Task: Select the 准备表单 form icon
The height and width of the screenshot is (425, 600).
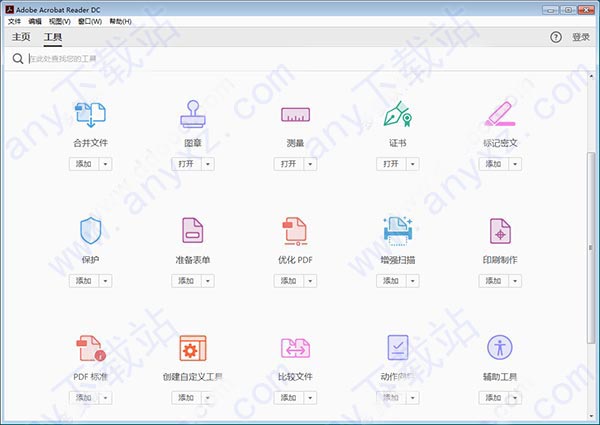Action: [x=193, y=230]
